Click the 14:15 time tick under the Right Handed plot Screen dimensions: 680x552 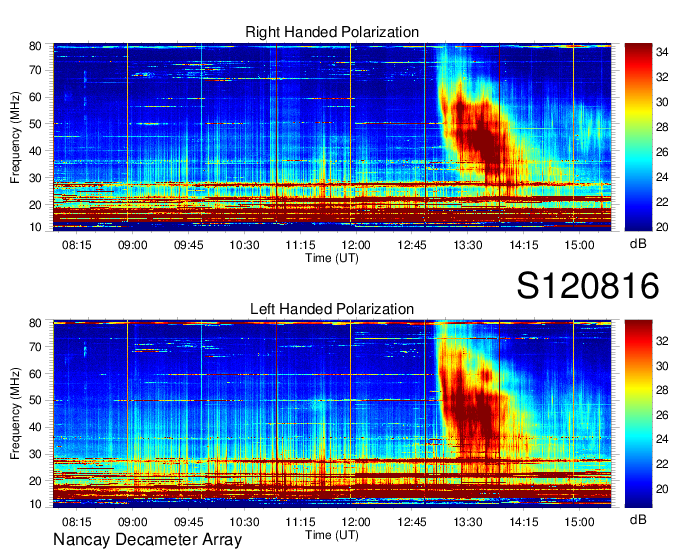(x=524, y=245)
